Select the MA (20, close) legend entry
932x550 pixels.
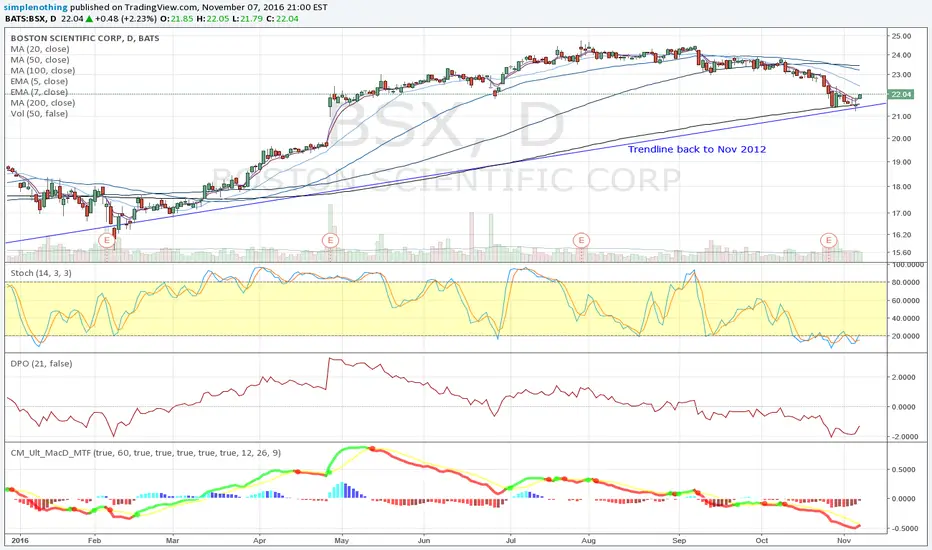tap(40, 49)
